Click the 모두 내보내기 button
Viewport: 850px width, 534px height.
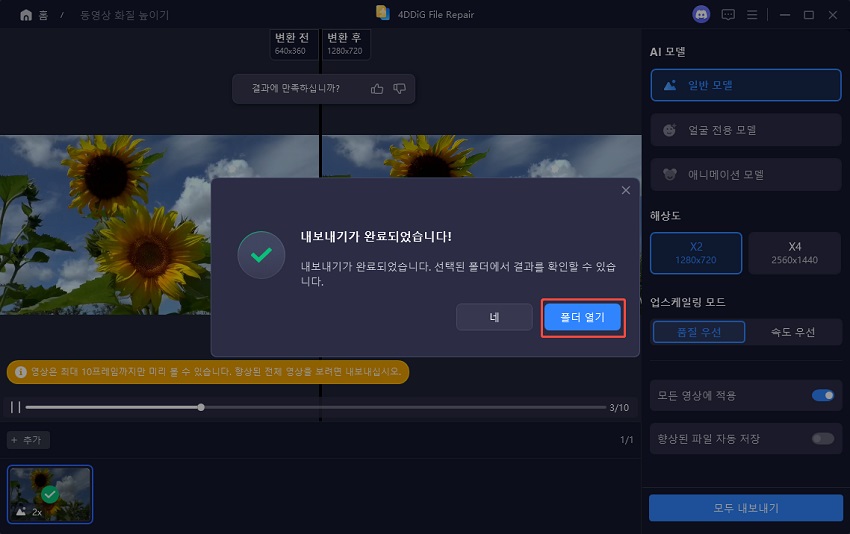tap(746, 508)
